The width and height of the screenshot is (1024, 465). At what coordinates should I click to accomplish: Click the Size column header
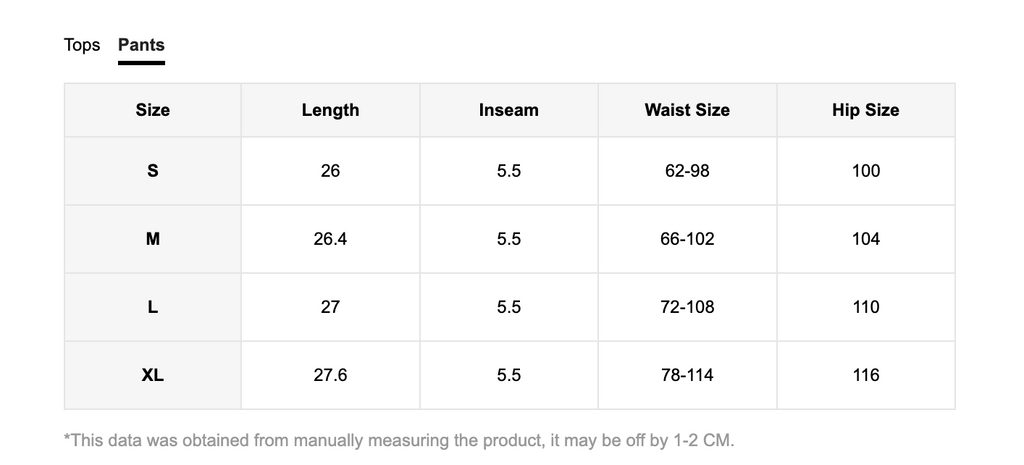153,110
